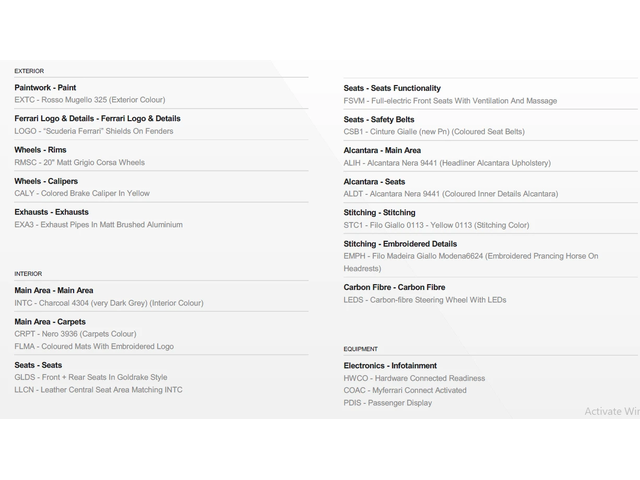
Task: Select the INTC Charcoal 4304 interior colour line
Action: 108,303
